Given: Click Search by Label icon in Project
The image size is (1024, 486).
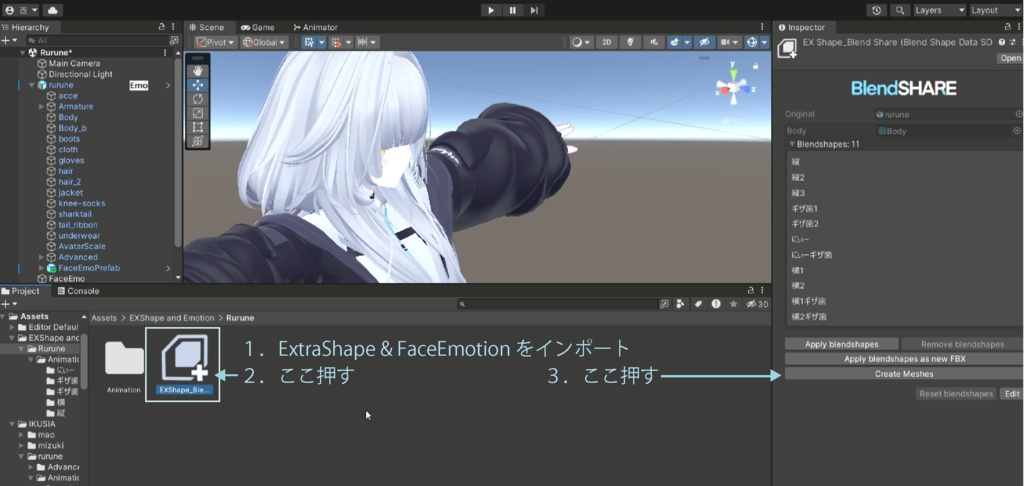Looking at the screenshot, I should [698, 304].
